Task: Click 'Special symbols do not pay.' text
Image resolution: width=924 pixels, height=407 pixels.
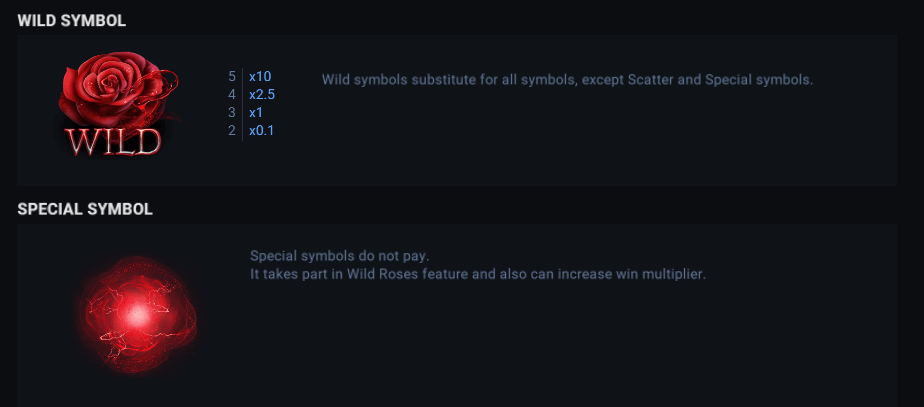Action: [x=339, y=255]
